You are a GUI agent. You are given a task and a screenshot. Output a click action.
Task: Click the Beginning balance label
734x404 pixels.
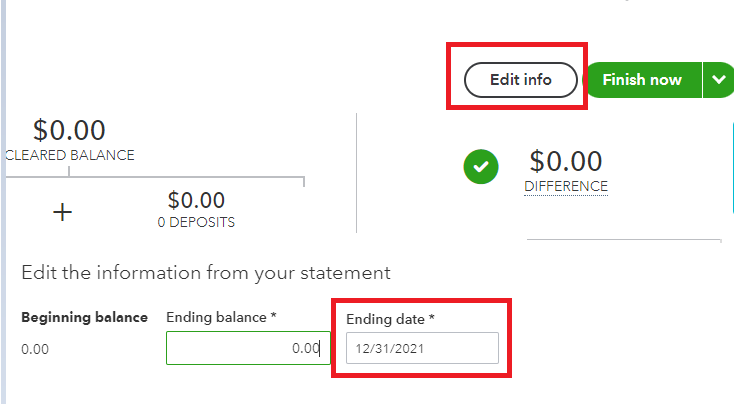click(x=84, y=317)
